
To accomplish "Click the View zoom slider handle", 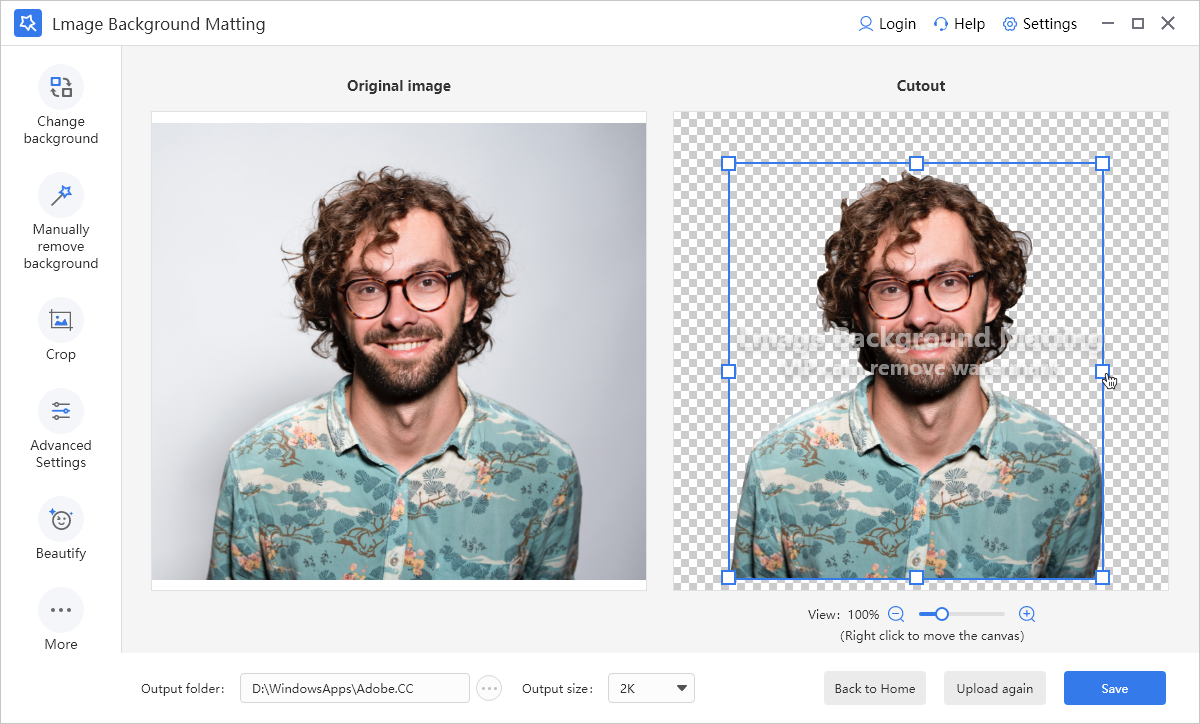I will click(x=941, y=614).
